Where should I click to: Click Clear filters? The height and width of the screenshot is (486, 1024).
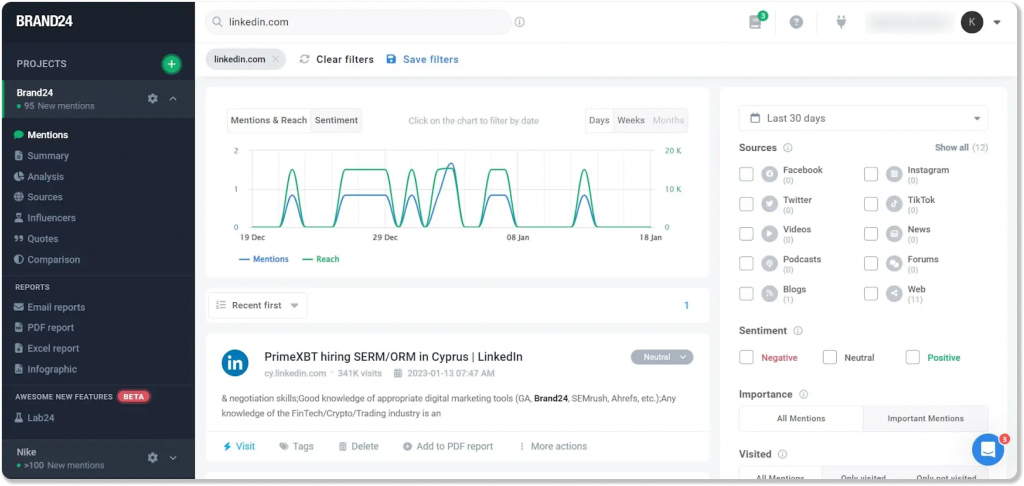coord(337,59)
